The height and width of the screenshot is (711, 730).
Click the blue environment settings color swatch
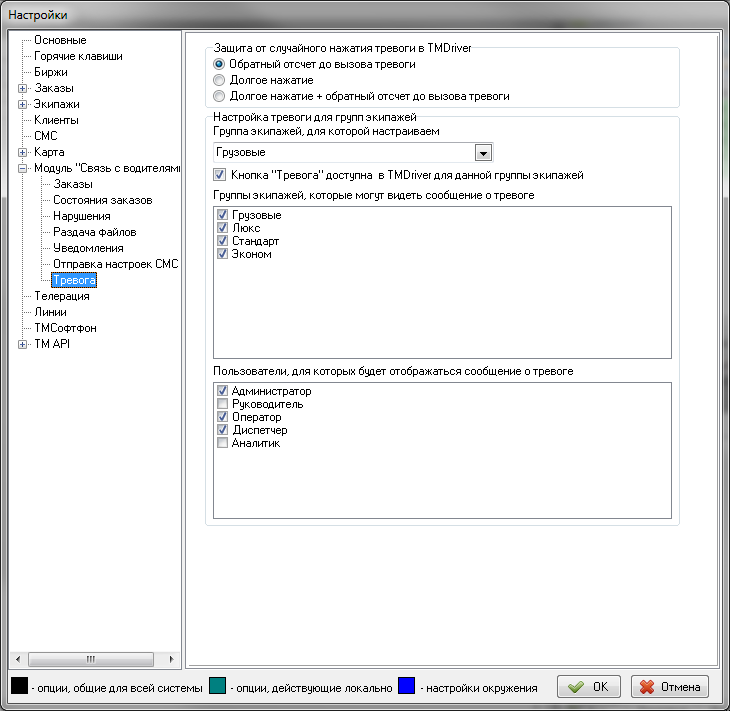[x=406, y=687]
